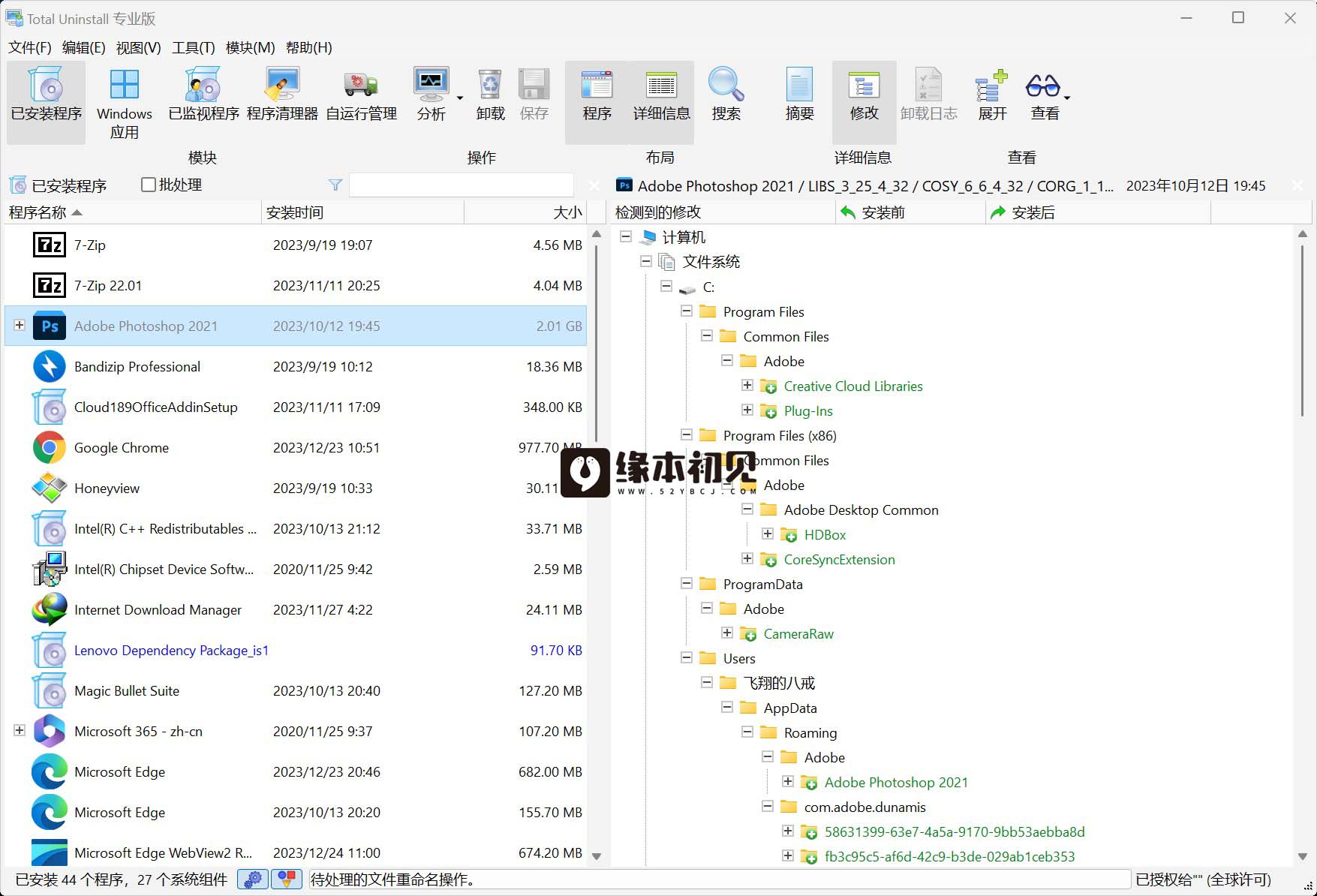Open the 模块(M) menu
Image resolution: width=1317 pixels, height=896 pixels.
[x=250, y=47]
